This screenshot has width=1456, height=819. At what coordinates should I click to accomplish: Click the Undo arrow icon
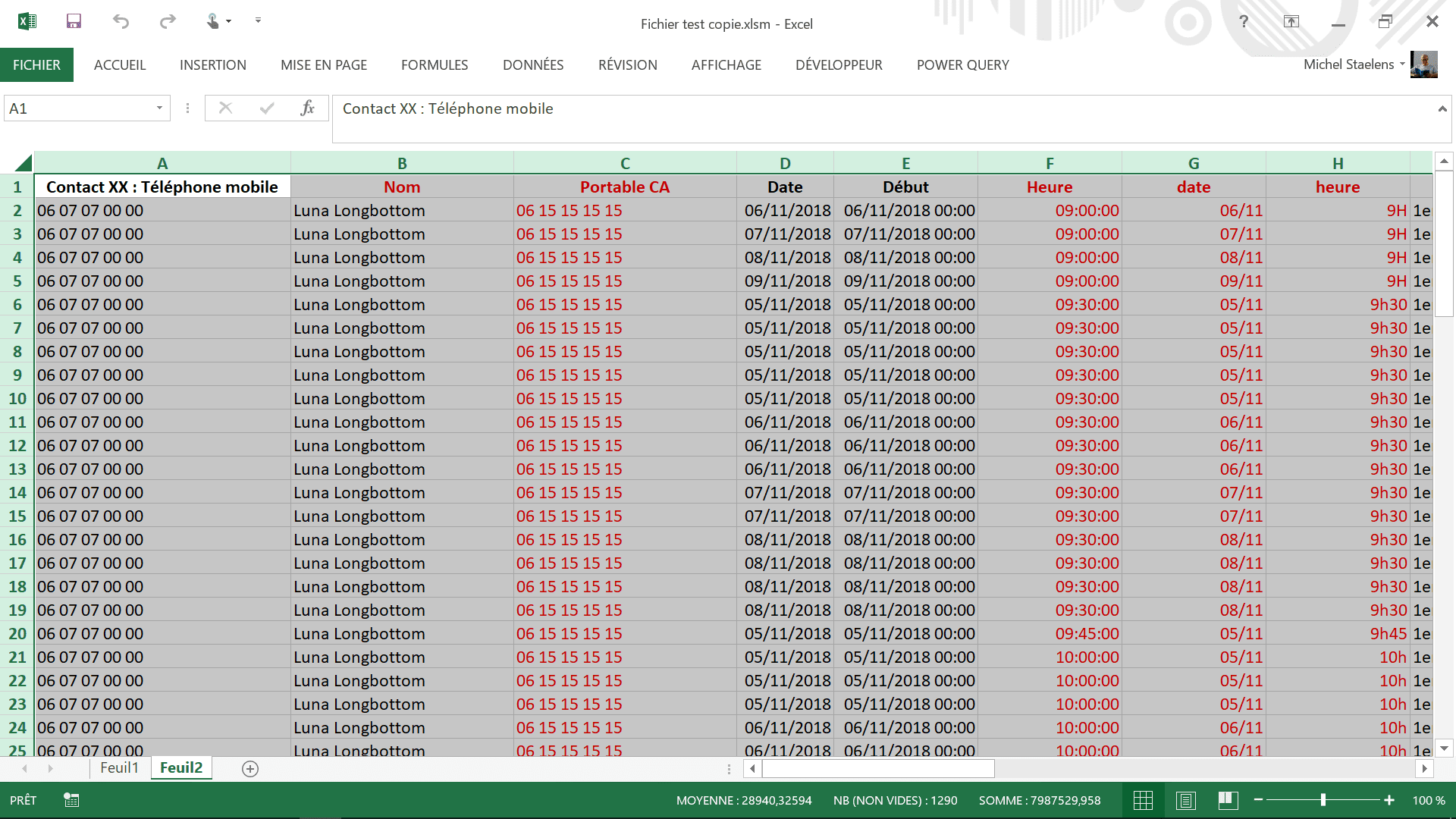pyautogui.click(x=121, y=21)
